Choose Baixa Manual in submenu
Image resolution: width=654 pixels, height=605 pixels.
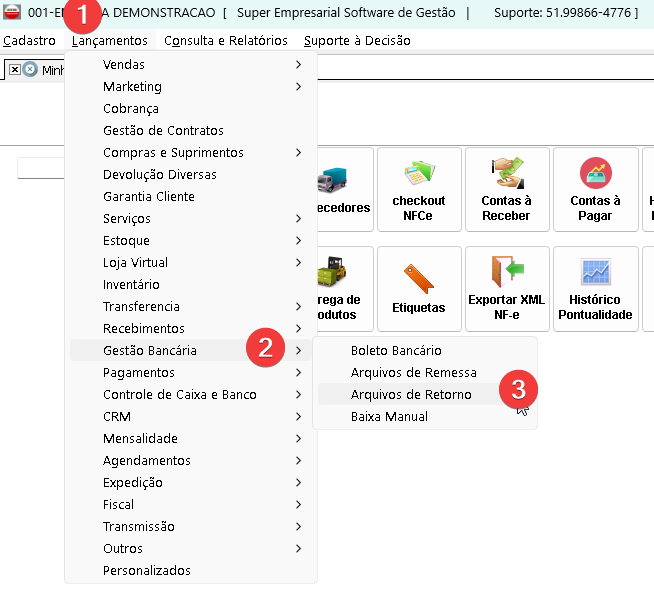coord(425,417)
